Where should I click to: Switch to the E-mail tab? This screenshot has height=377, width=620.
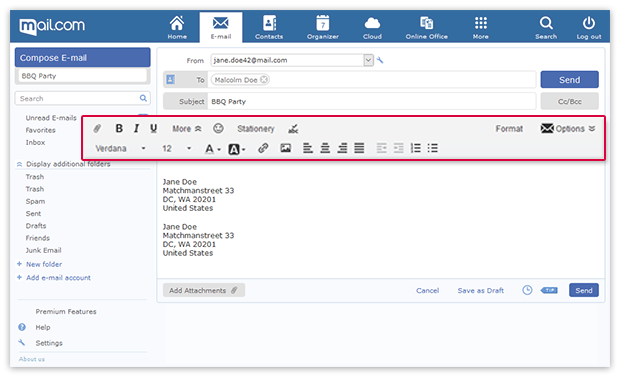221,27
